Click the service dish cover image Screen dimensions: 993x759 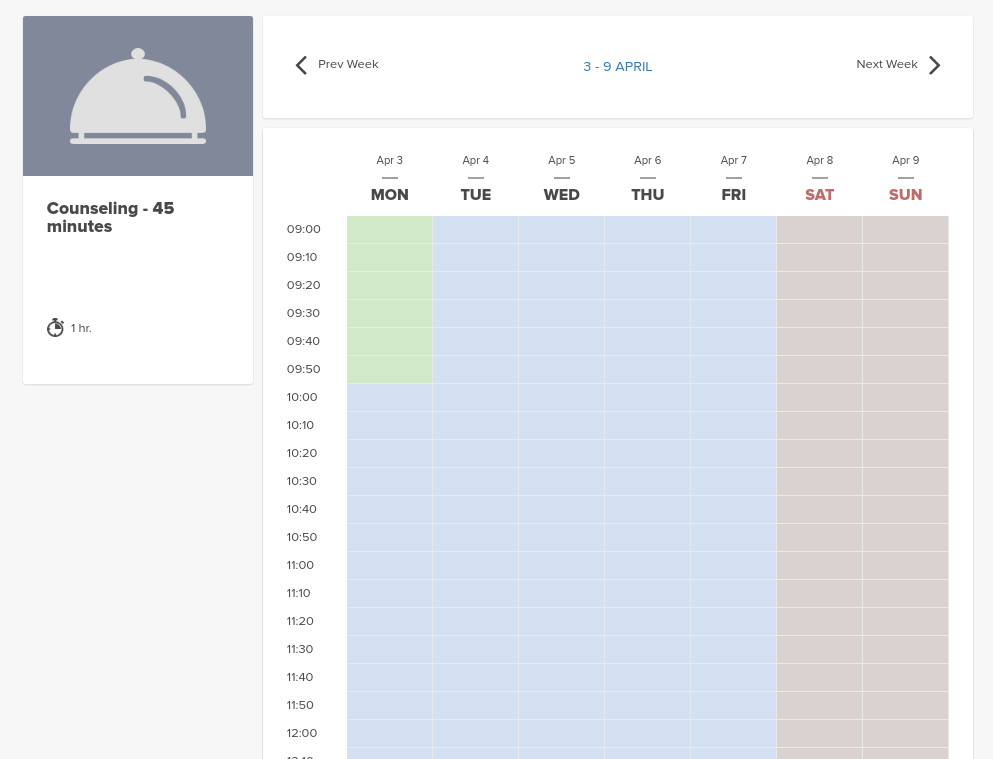138,96
